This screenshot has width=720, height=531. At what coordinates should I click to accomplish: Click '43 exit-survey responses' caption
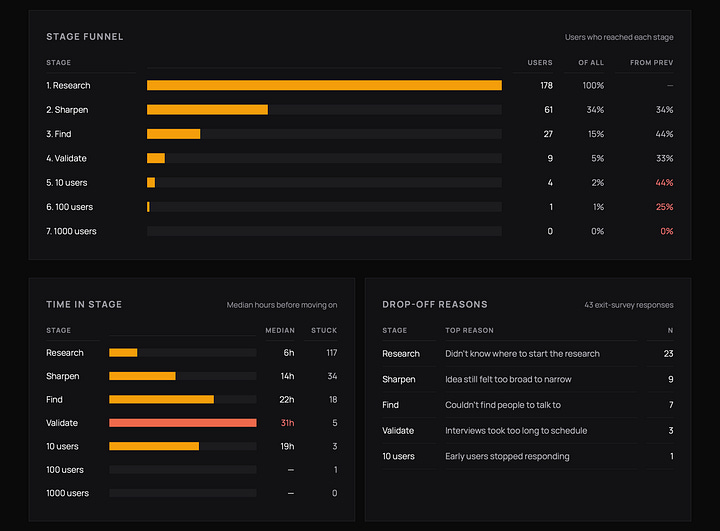629,305
